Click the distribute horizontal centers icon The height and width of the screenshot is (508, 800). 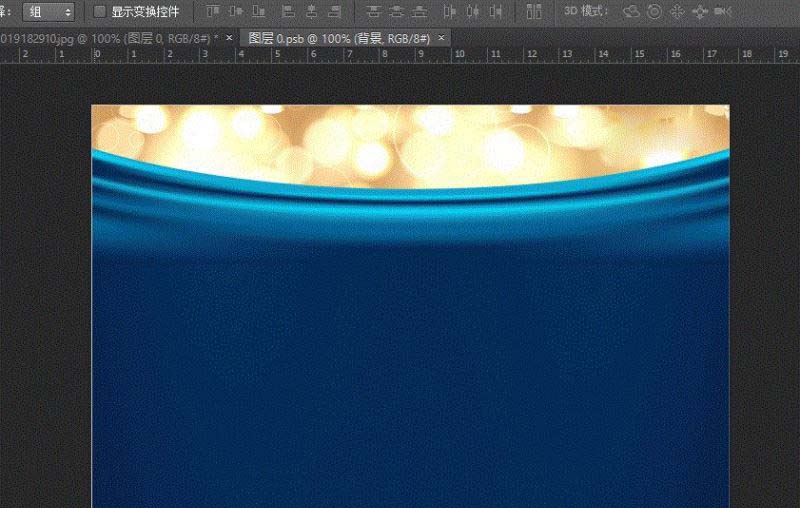pyautogui.click(x=472, y=11)
